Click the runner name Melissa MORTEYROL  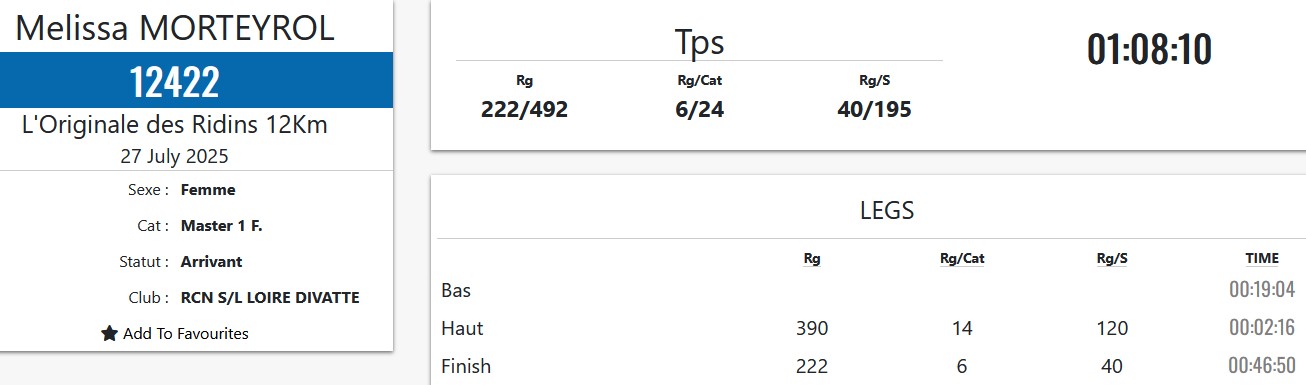(x=175, y=28)
